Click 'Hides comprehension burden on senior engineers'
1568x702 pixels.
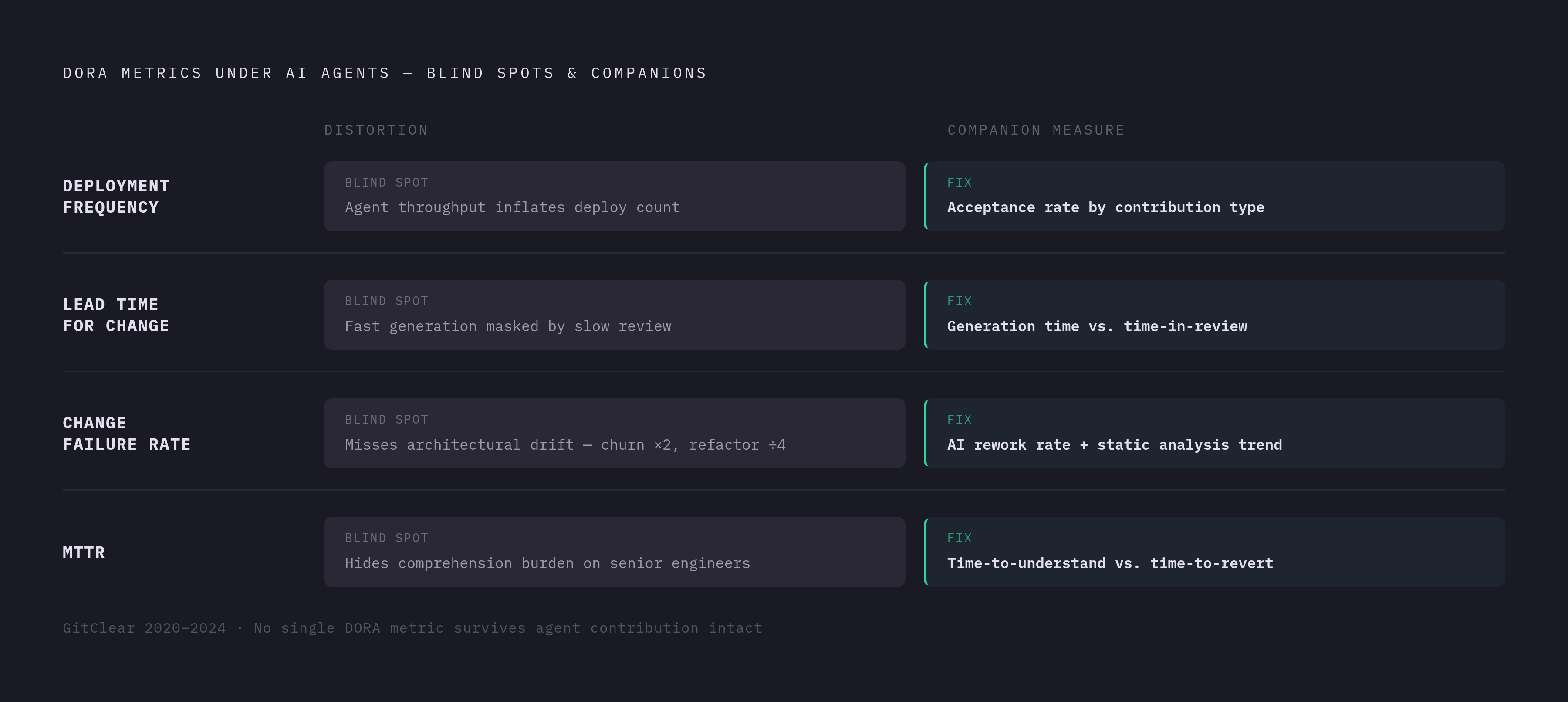pyautogui.click(x=547, y=563)
